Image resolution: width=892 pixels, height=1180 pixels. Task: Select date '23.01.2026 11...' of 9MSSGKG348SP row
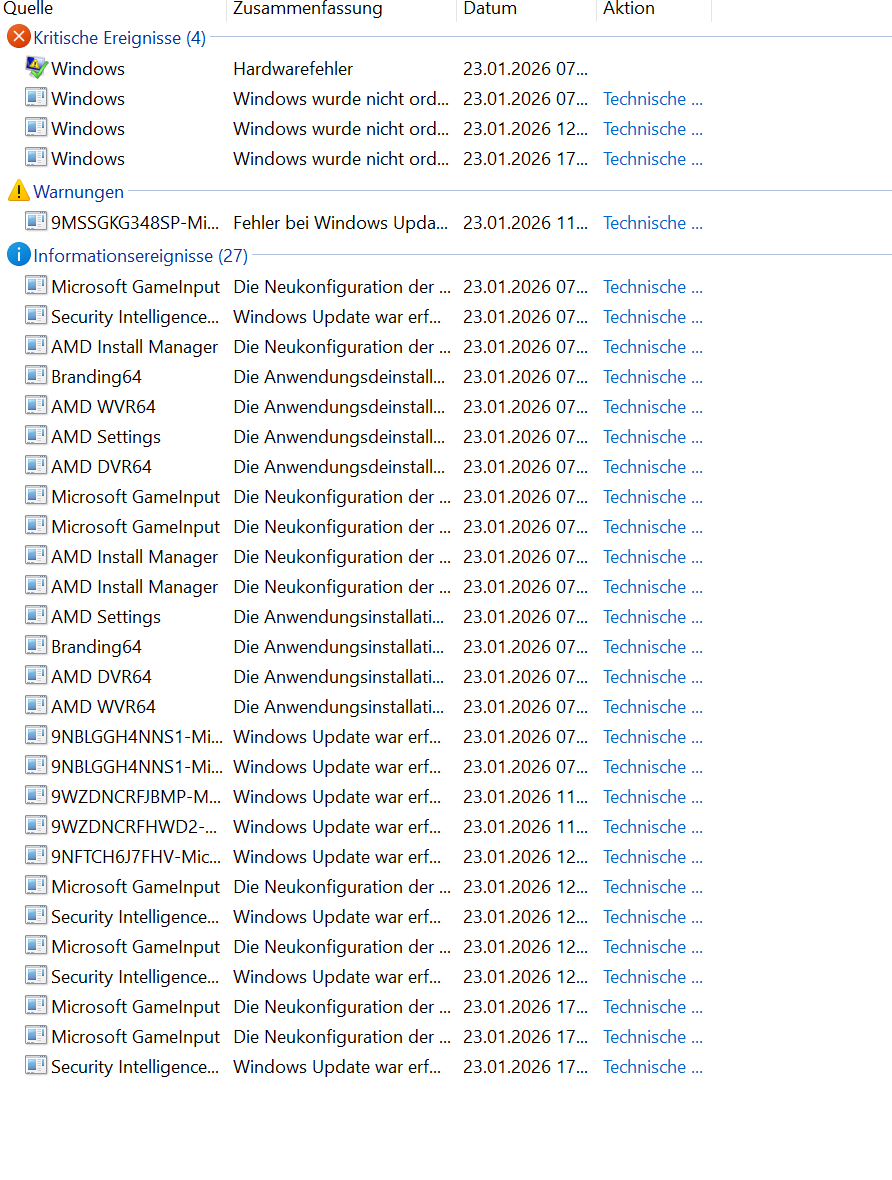pyautogui.click(x=525, y=223)
